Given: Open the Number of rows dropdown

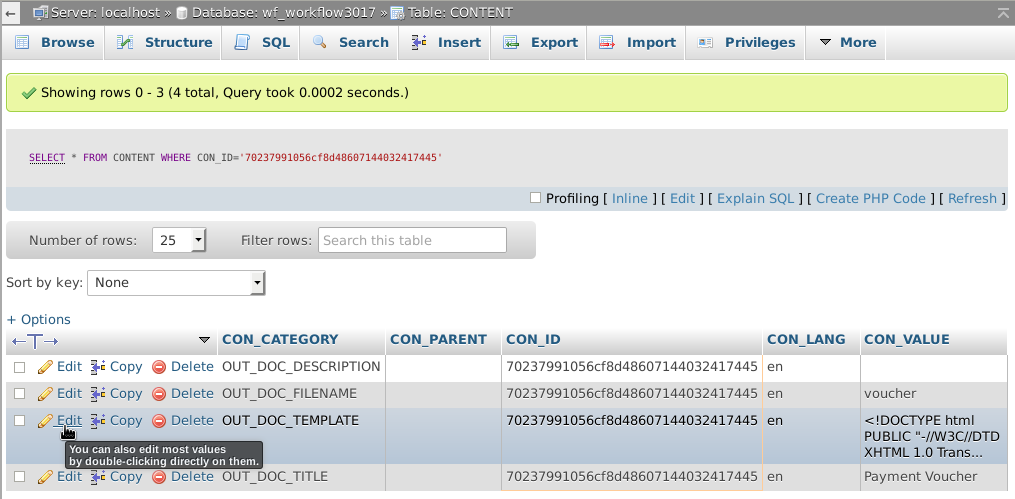Looking at the screenshot, I should pyautogui.click(x=179, y=240).
